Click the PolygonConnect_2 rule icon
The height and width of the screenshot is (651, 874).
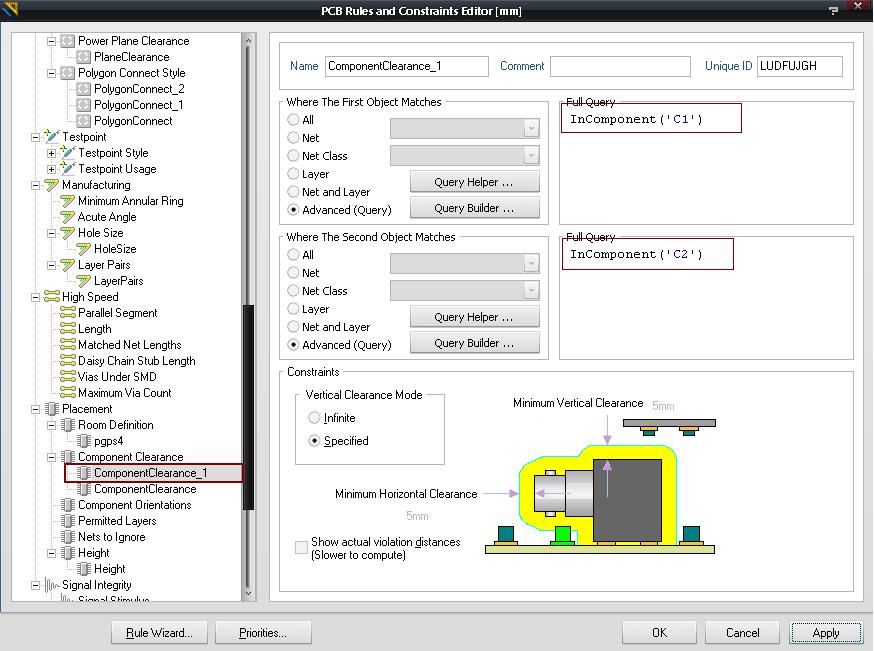84,89
